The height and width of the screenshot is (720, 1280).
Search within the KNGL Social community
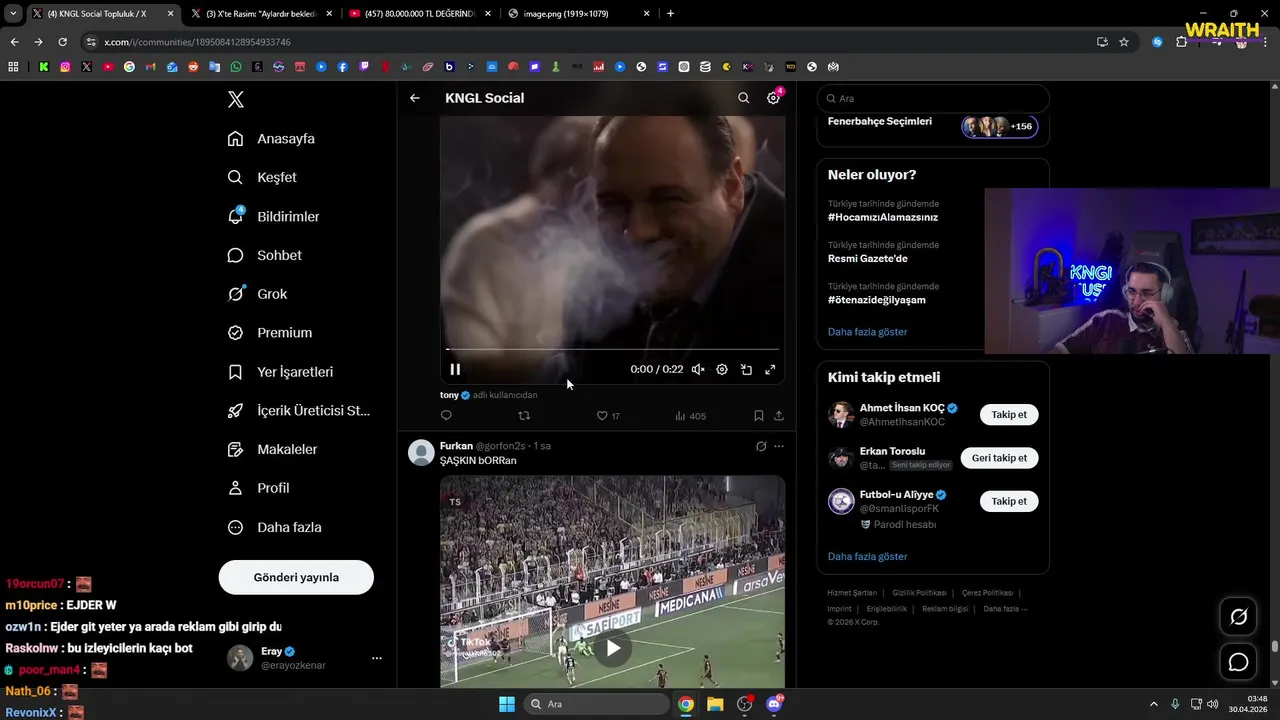pyautogui.click(x=743, y=98)
